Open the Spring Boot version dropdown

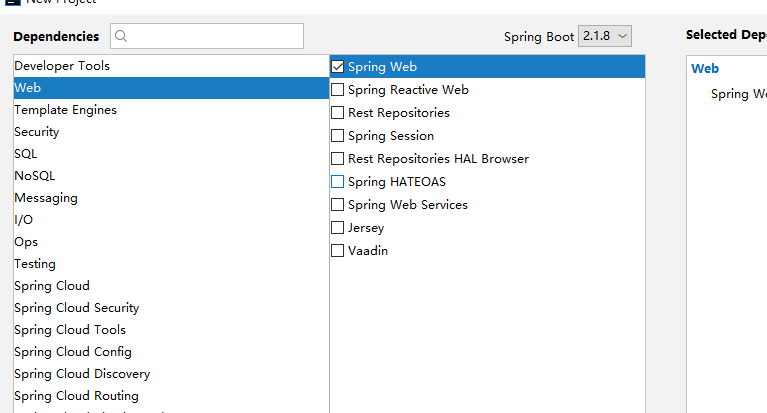click(x=605, y=36)
